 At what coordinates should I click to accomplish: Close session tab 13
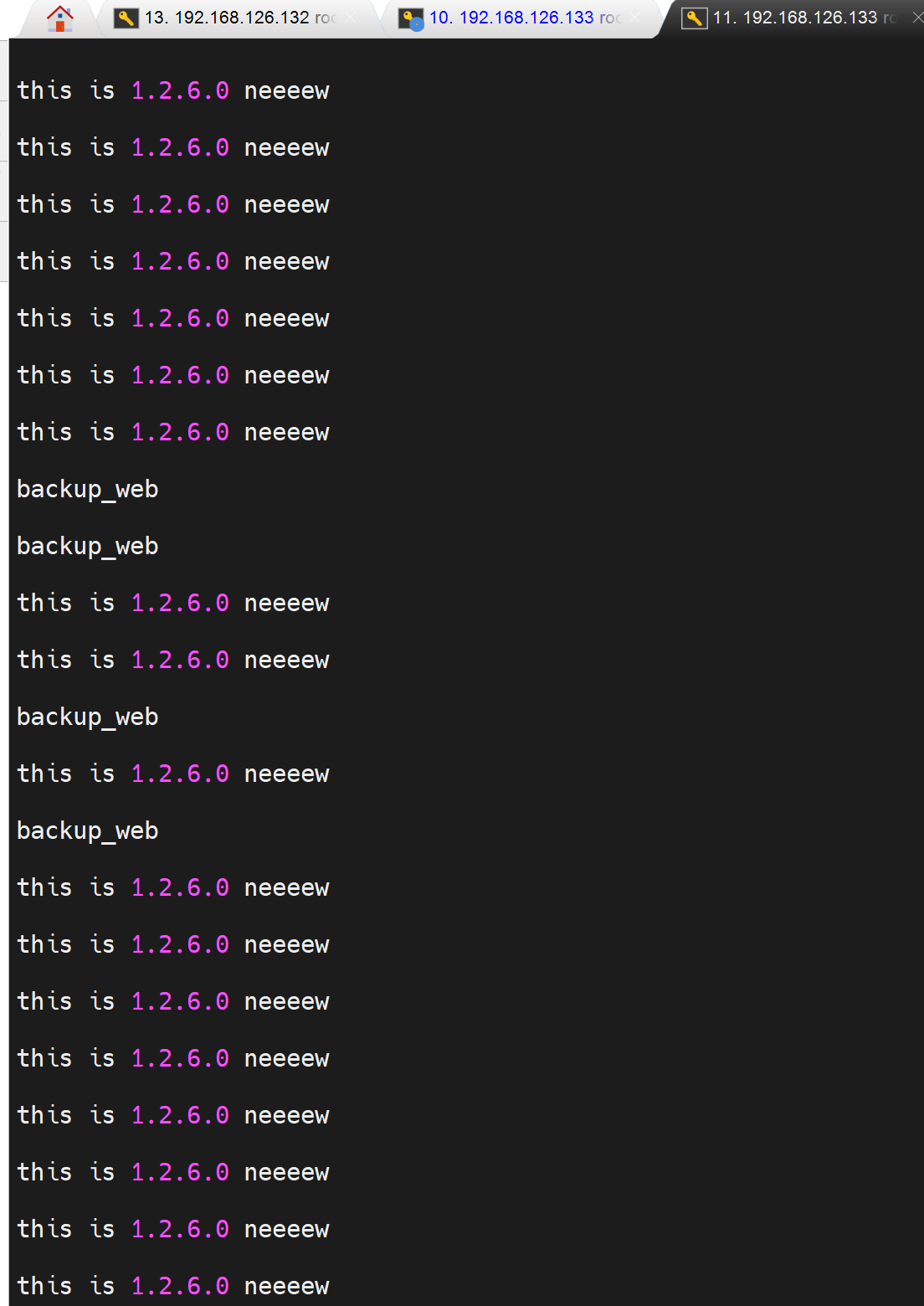[350, 18]
